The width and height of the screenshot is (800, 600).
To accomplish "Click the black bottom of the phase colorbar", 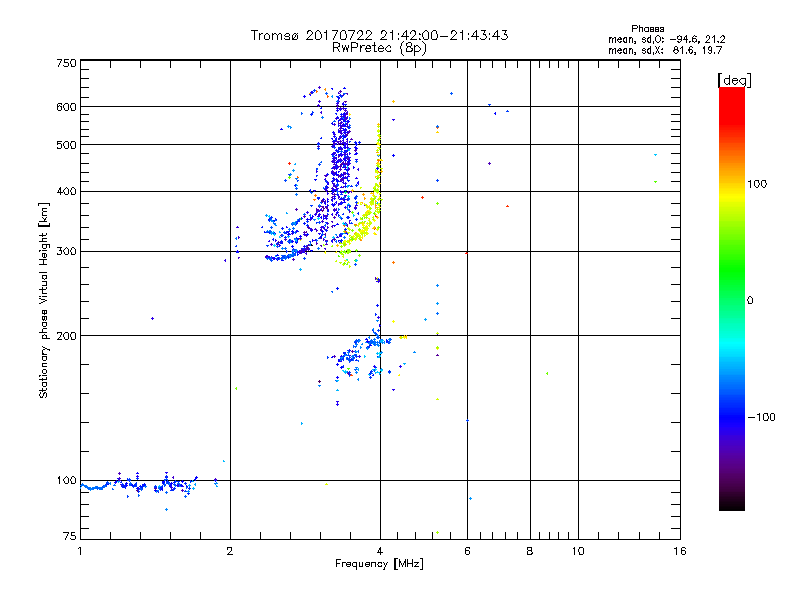I will pos(732,503).
